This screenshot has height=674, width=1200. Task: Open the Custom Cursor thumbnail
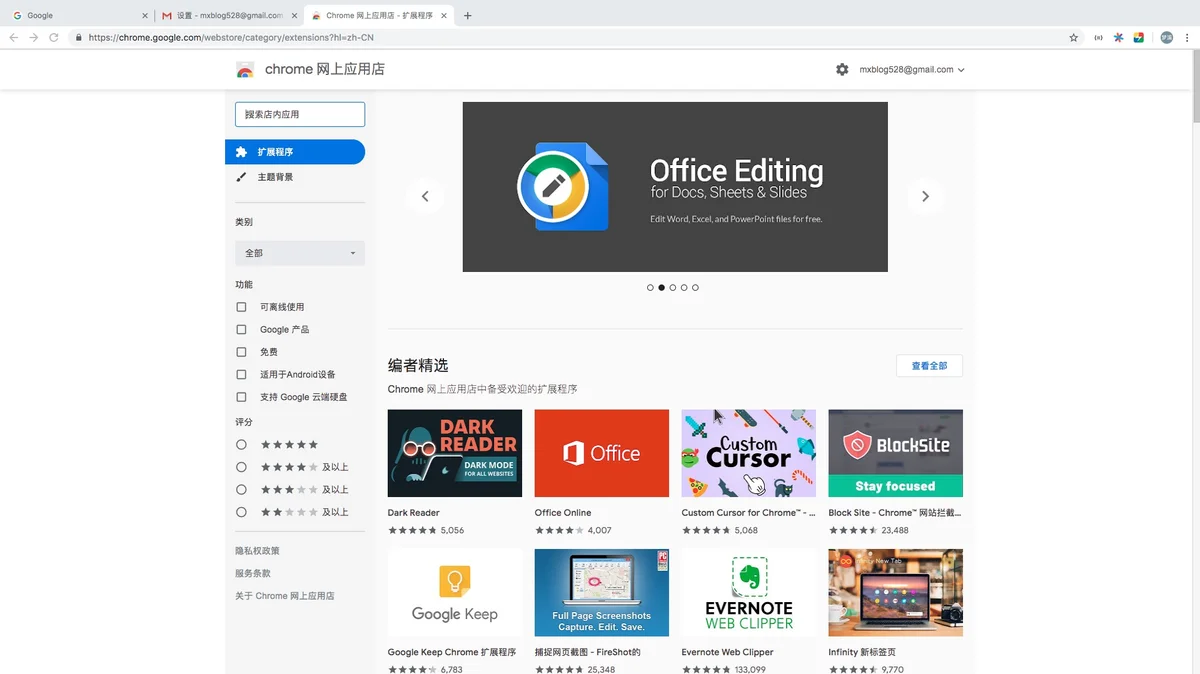(749, 453)
